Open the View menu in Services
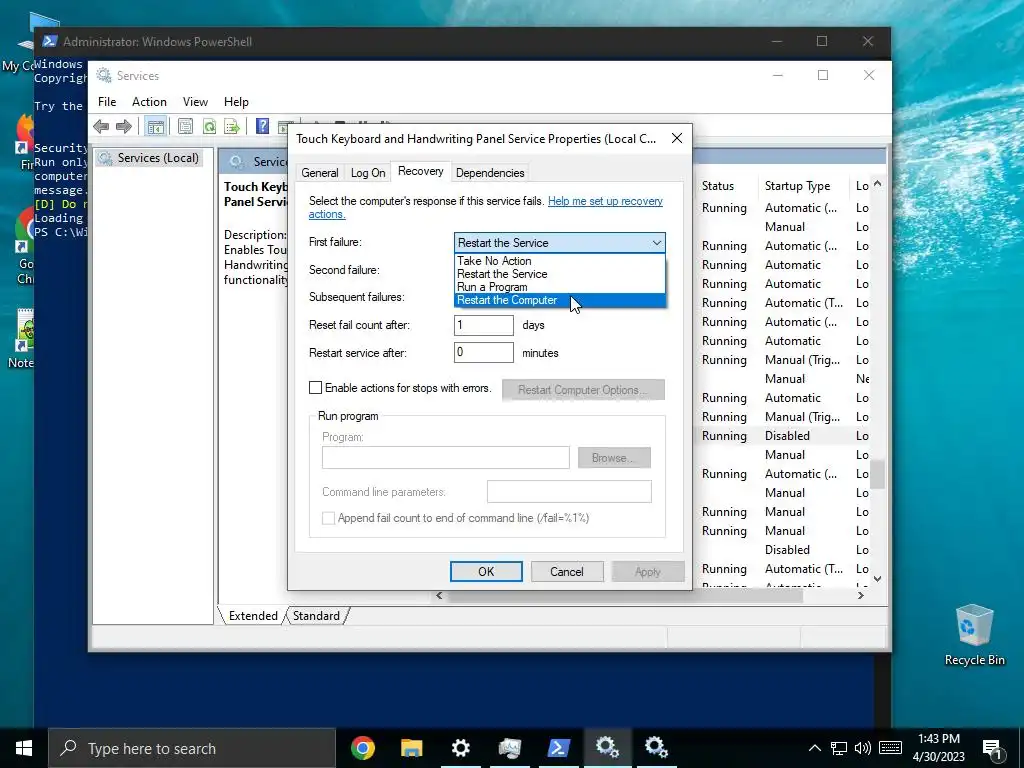Image resolution: width=1024 pixels, height=768 pixels. (195, 102)
